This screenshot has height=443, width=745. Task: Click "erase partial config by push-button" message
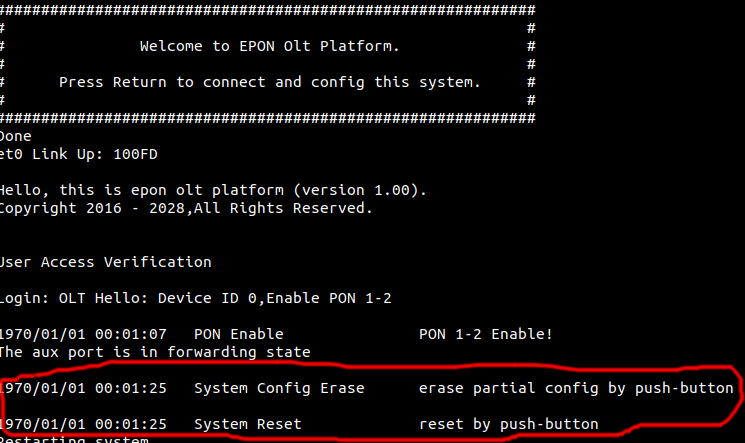pyautogui.click(x=575, y=387)
